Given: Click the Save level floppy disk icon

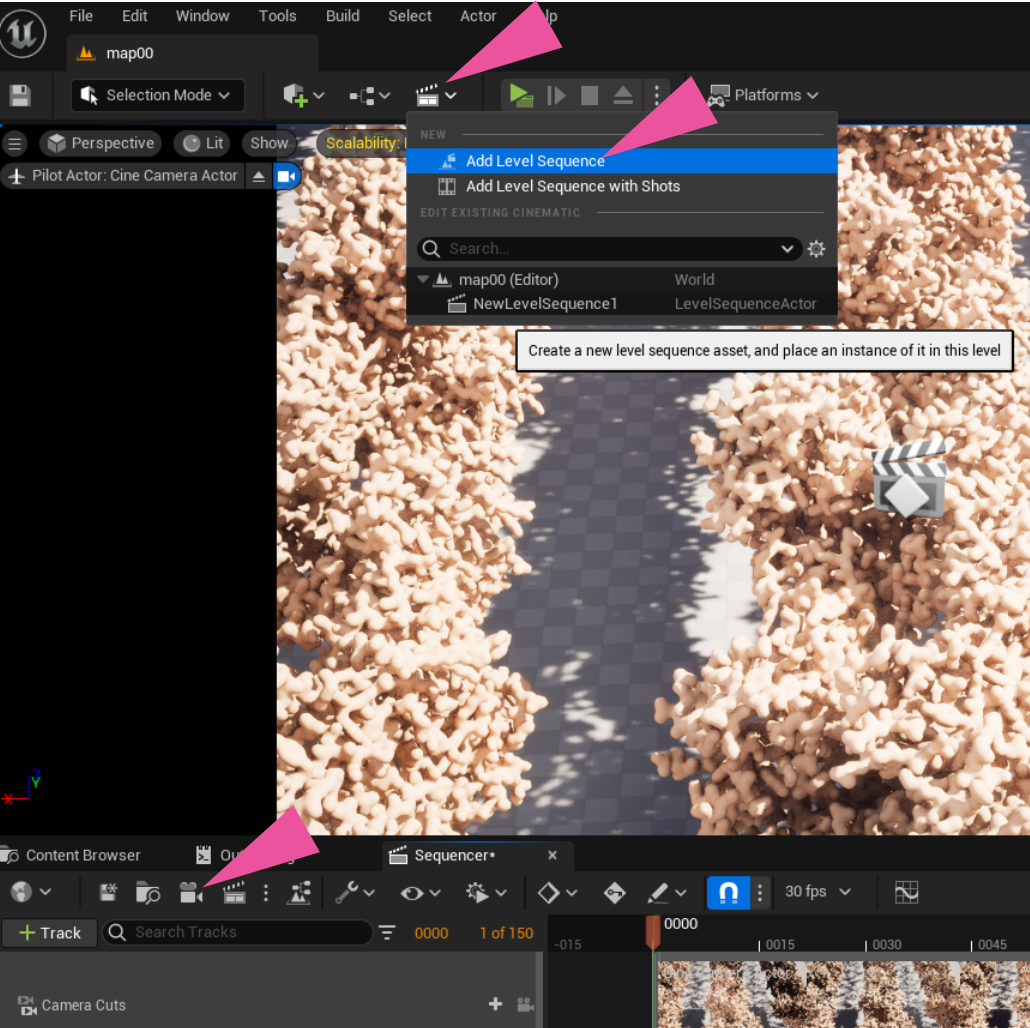Looking at the screenshot, I should [20, 95].
